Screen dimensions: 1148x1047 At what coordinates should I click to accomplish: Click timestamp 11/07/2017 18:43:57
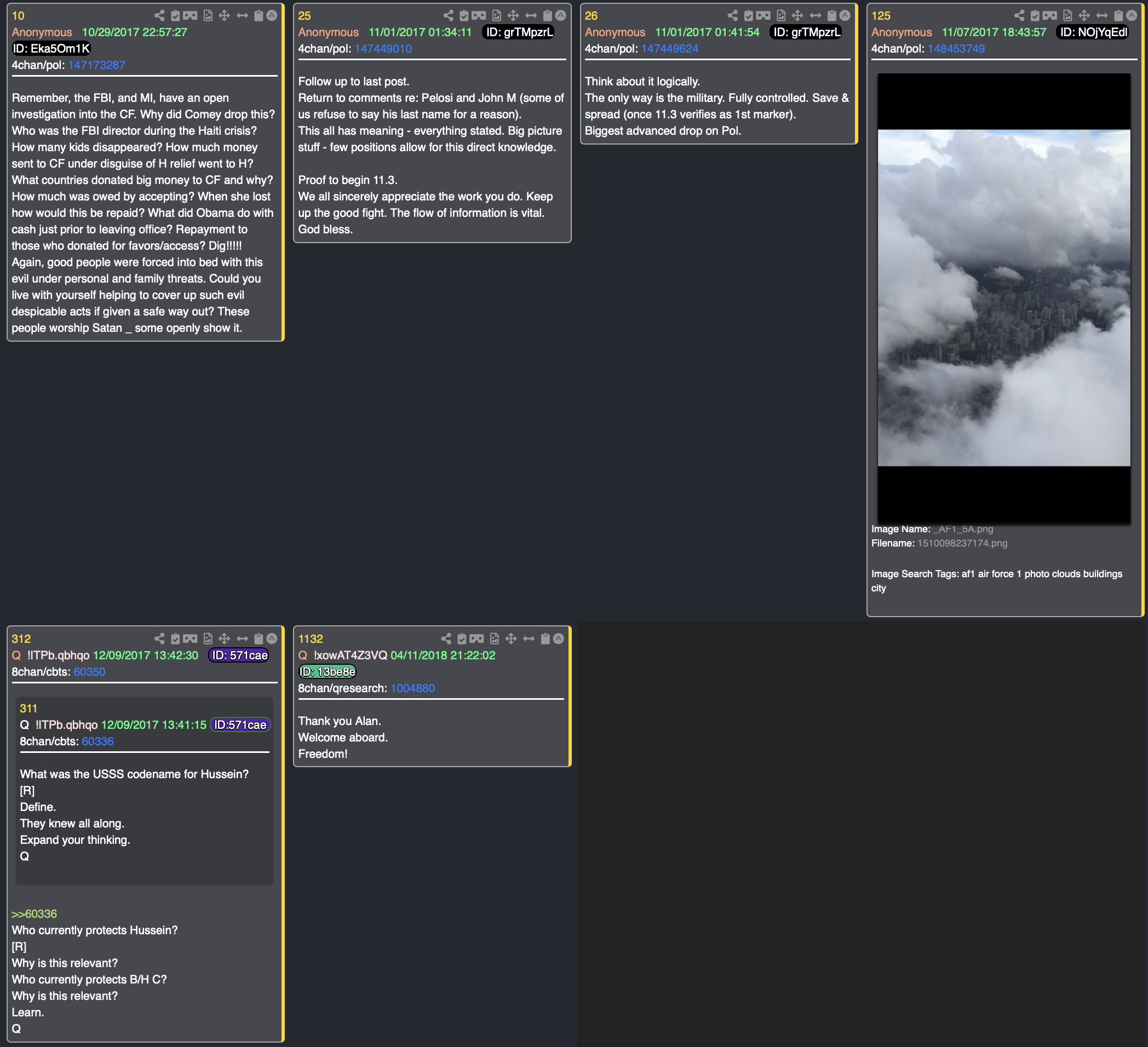pos(994,32)
